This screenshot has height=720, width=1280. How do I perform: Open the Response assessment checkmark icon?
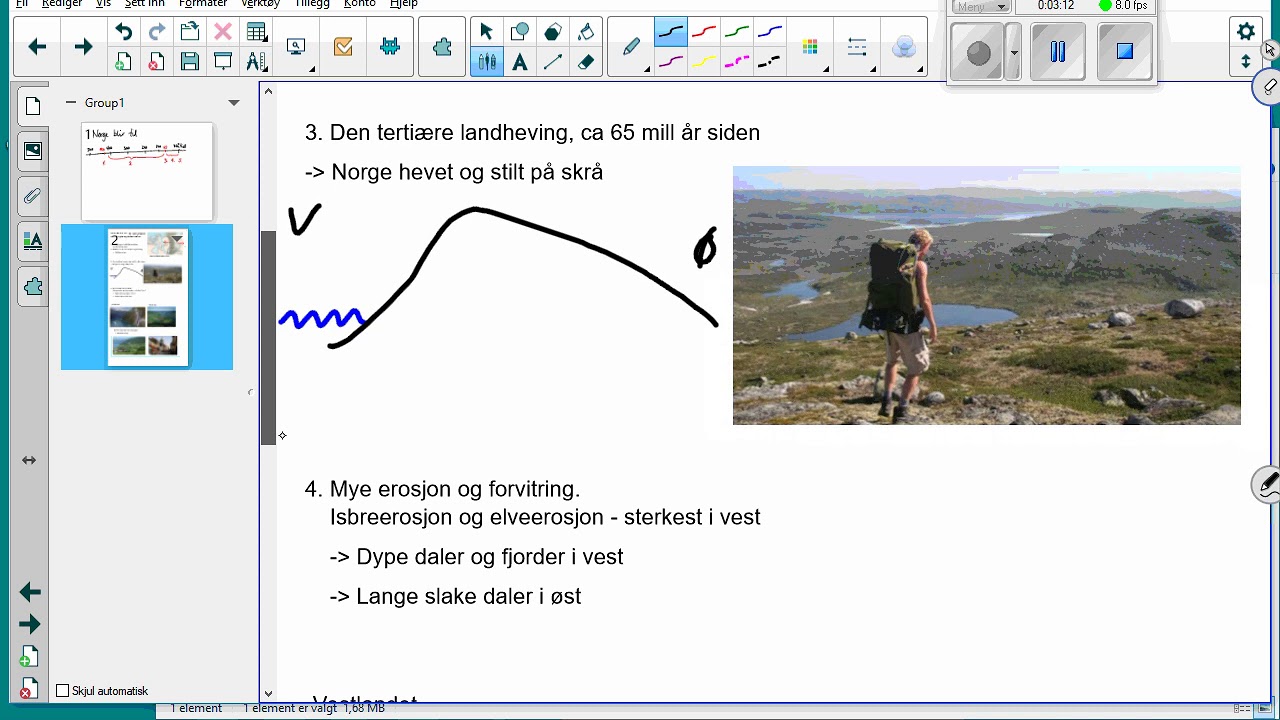point(343,47)
